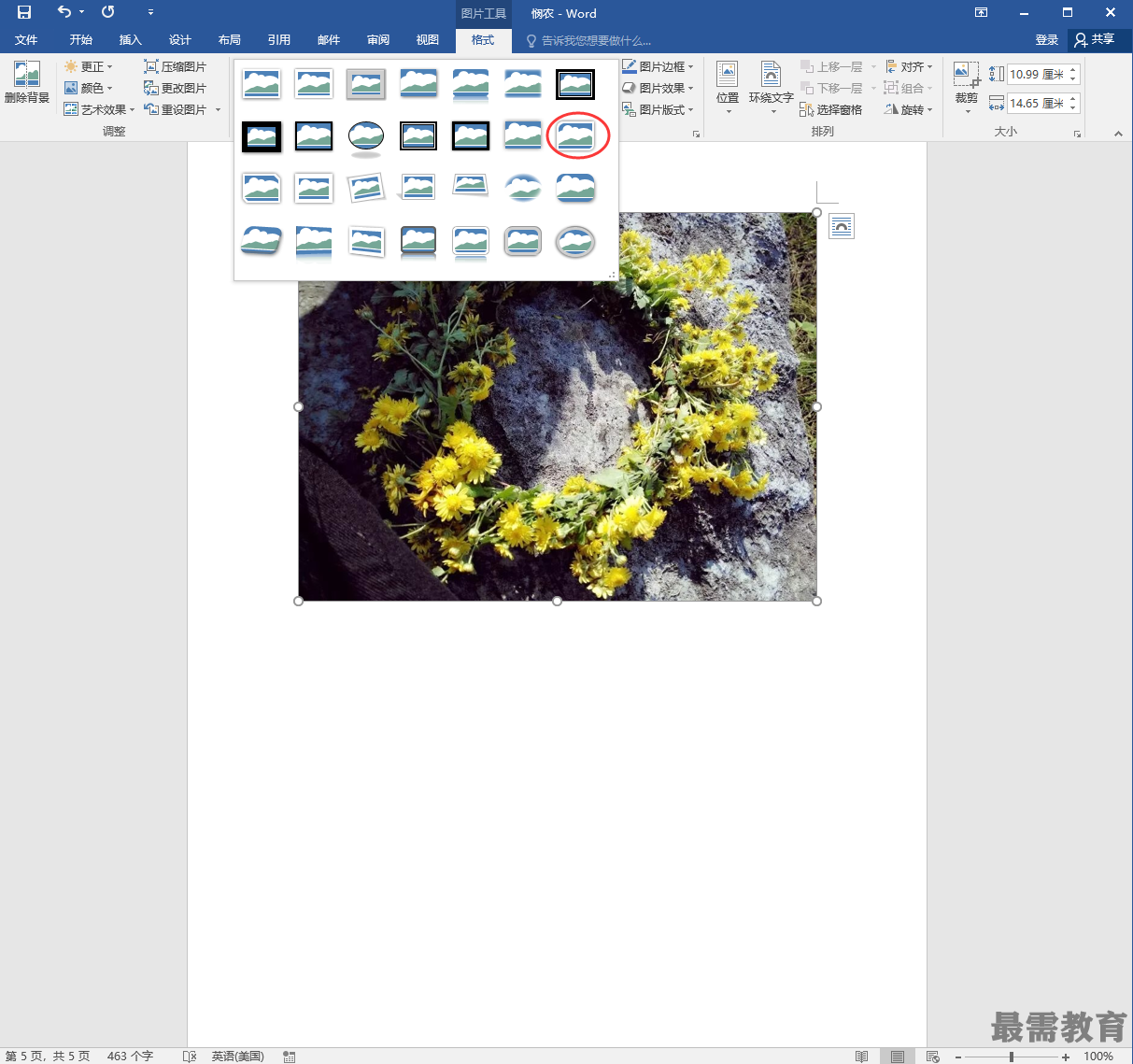1133x1064 pixels.
Task: Open the 文件 File tab
Action: (x=26, y=39)
